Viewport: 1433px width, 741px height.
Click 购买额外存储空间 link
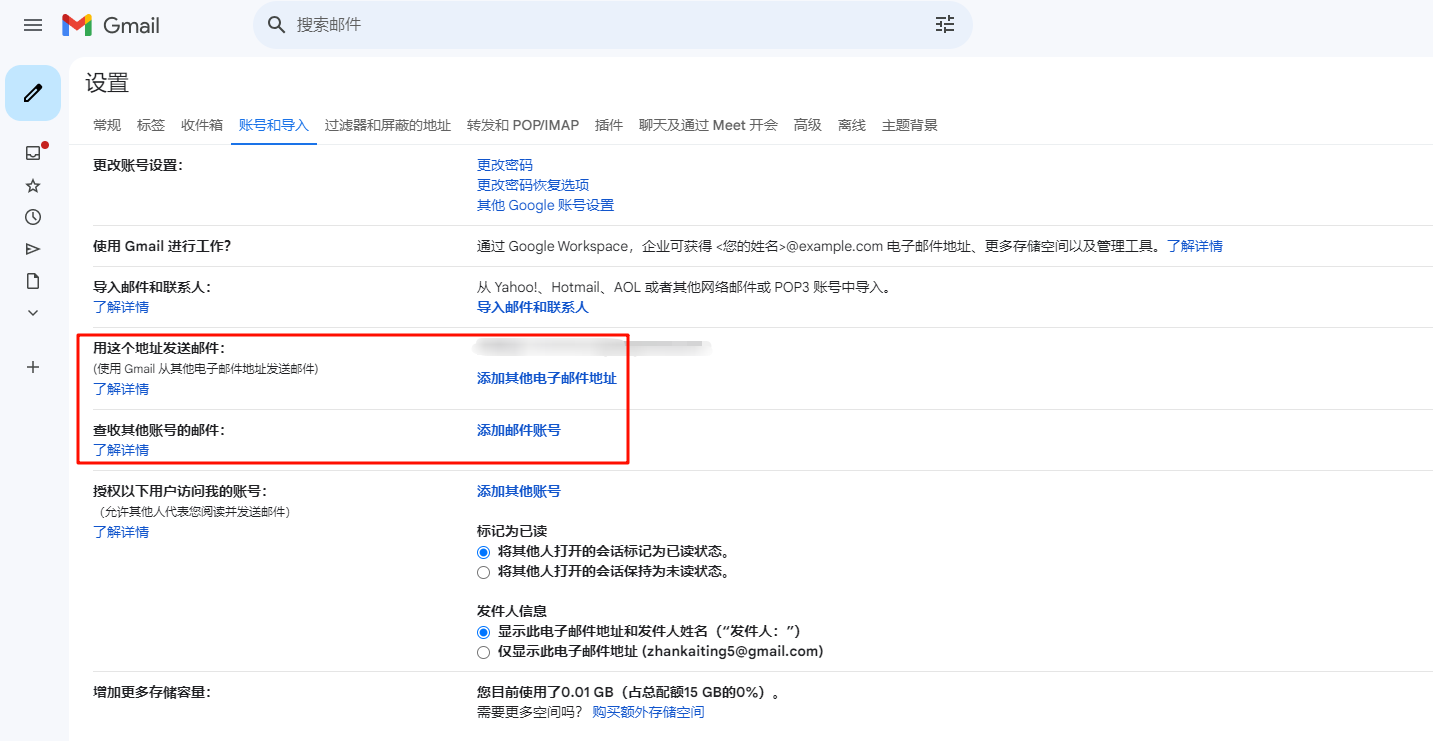pyautogui.click(x=648, y=712)
